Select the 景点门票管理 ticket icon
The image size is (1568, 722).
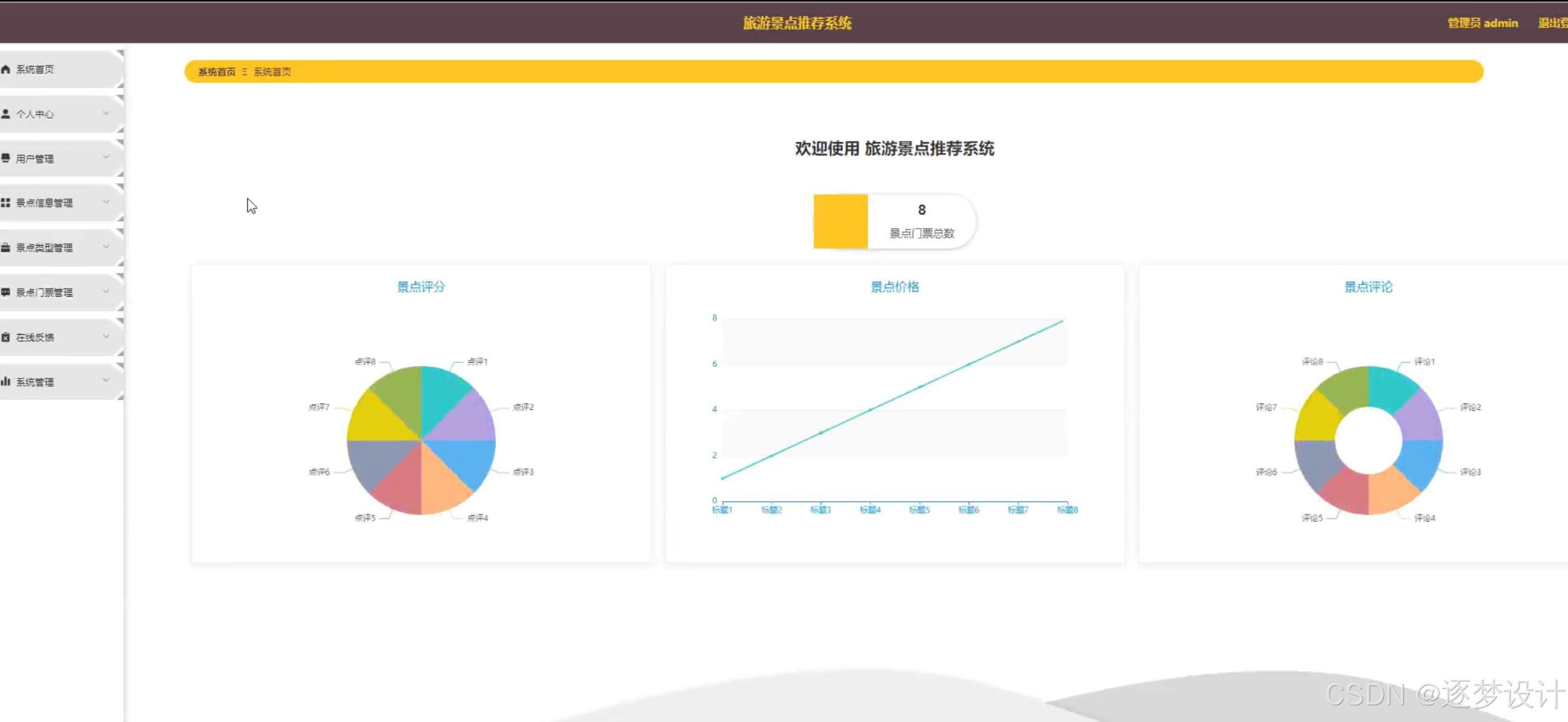pos(6,292)
